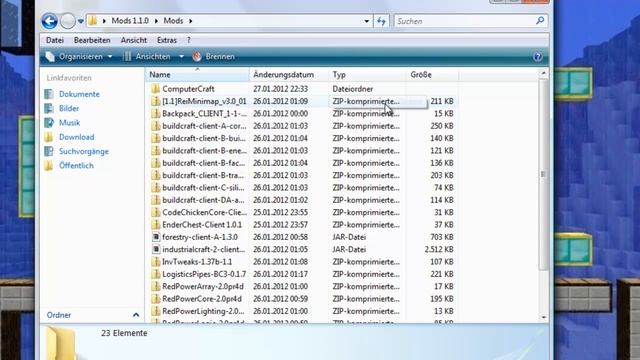Sort by the Größe column header
This screenshot has height=360, width=640.
coord(432,75)
